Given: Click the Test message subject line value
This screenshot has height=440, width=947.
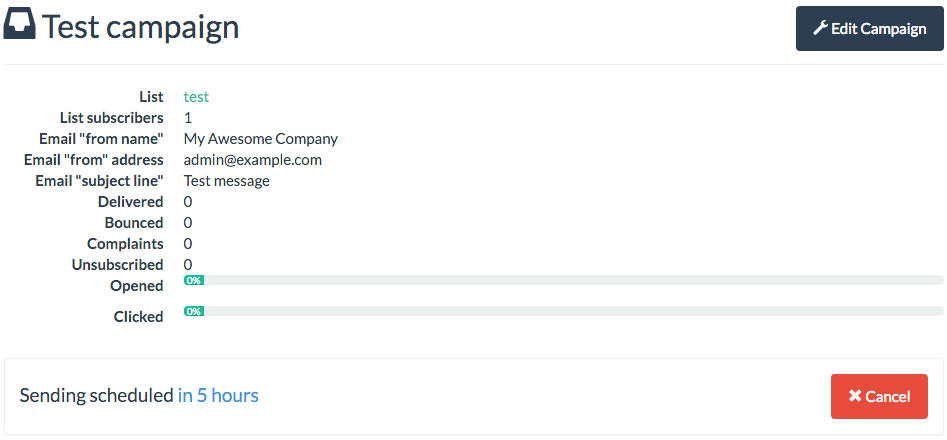Looking at the screenshot, I should [226, 181].
